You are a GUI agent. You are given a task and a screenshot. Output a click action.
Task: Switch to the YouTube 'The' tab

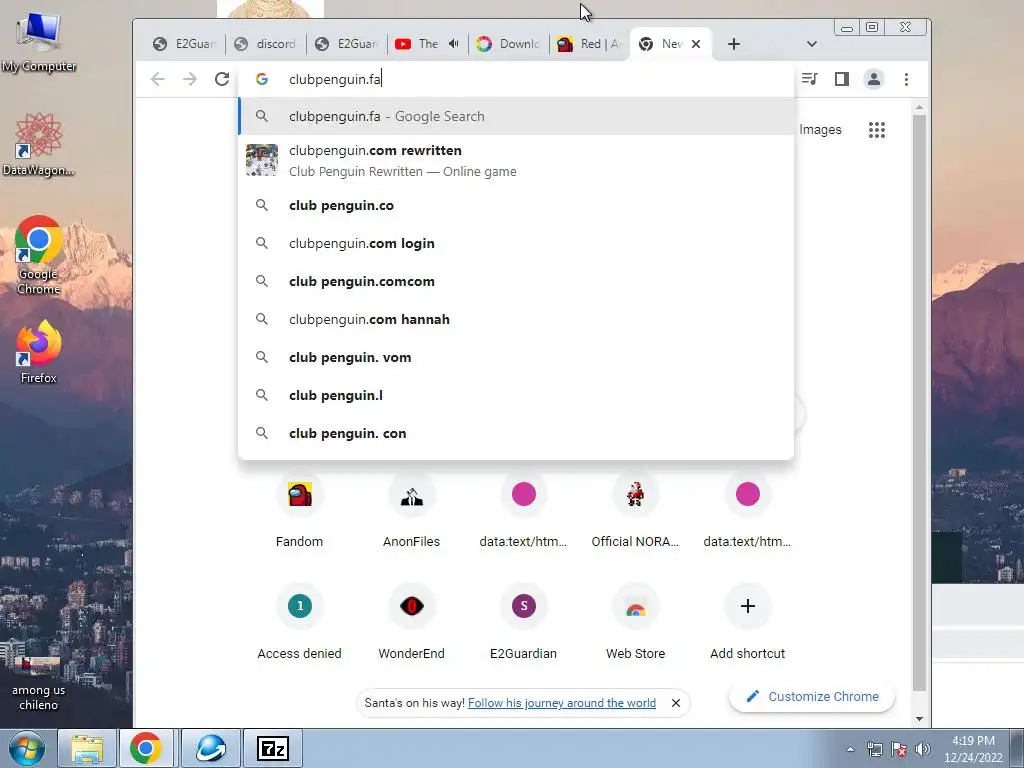418,44
